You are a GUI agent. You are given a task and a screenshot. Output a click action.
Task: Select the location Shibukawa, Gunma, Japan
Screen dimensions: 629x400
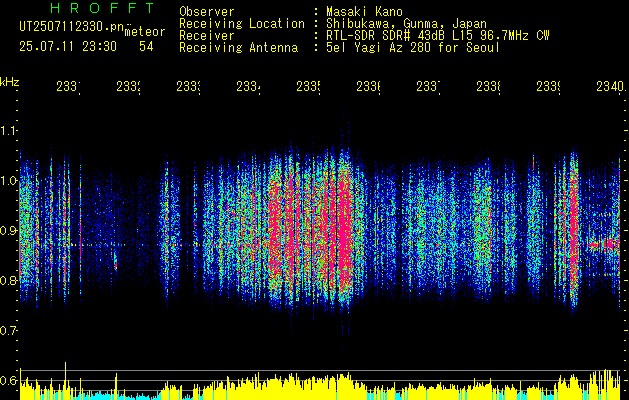pyautogui.click(x=406, y=24)
